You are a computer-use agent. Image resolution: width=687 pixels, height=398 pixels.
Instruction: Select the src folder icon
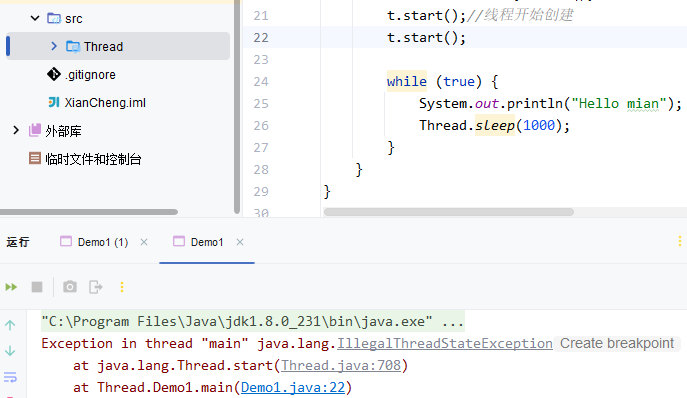pyautogui.click(x=54, y=18)
